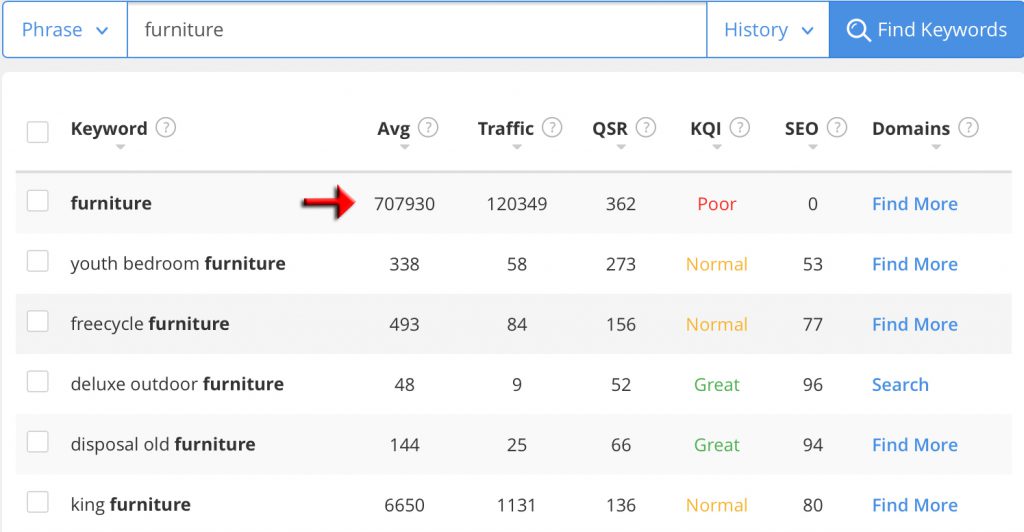The height and width of the screenshot is (532, 1024).
Task: Click Find More for freecycle furniture
Action: tap(915, 324)
